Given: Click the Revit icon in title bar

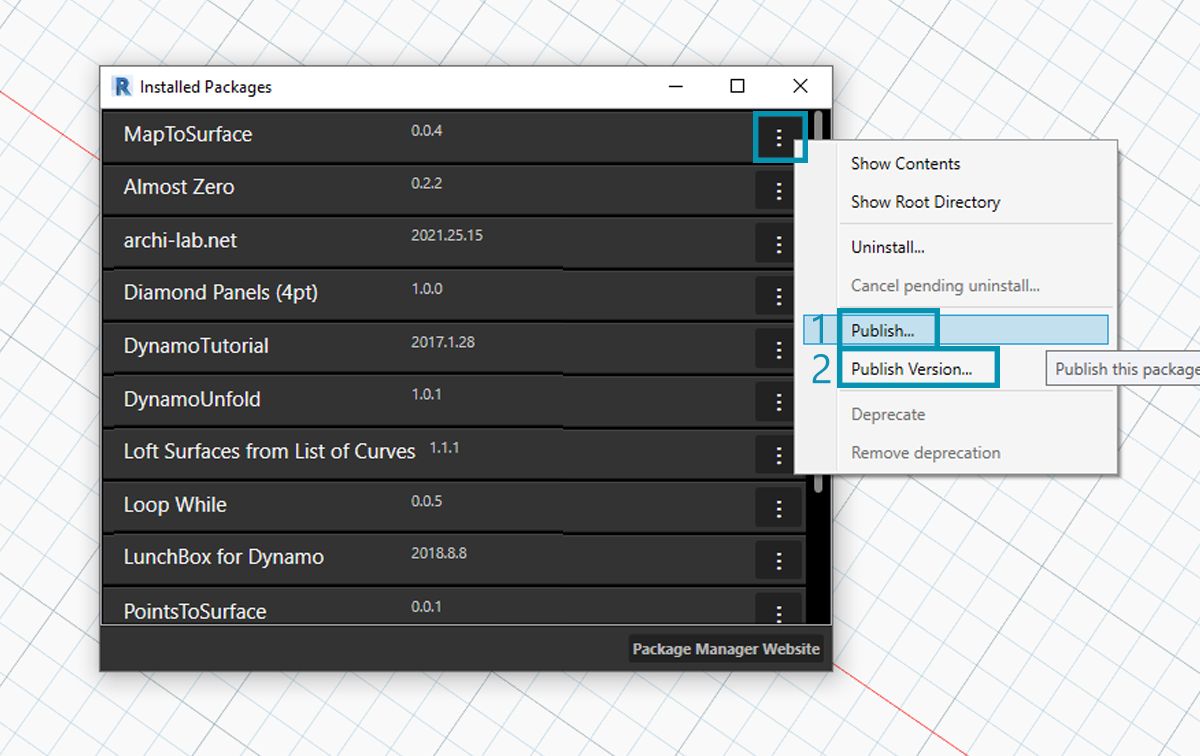Looking at the screenshot, I should (122, 87).
